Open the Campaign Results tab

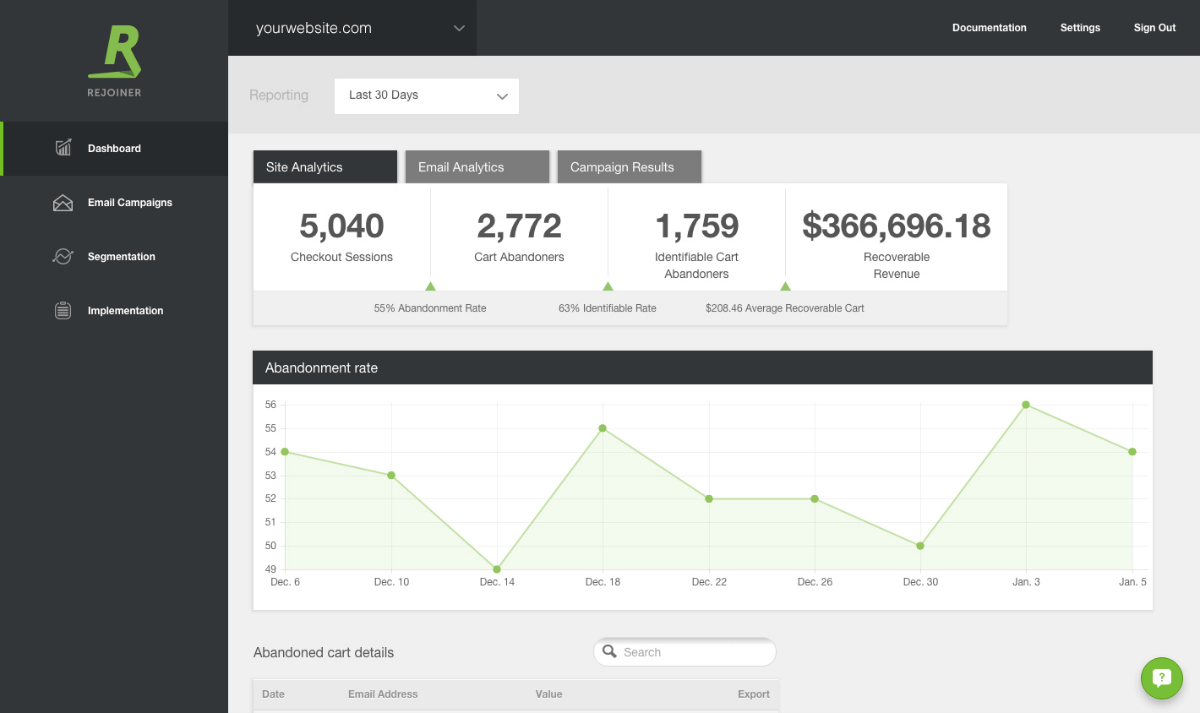pos(629,166)
